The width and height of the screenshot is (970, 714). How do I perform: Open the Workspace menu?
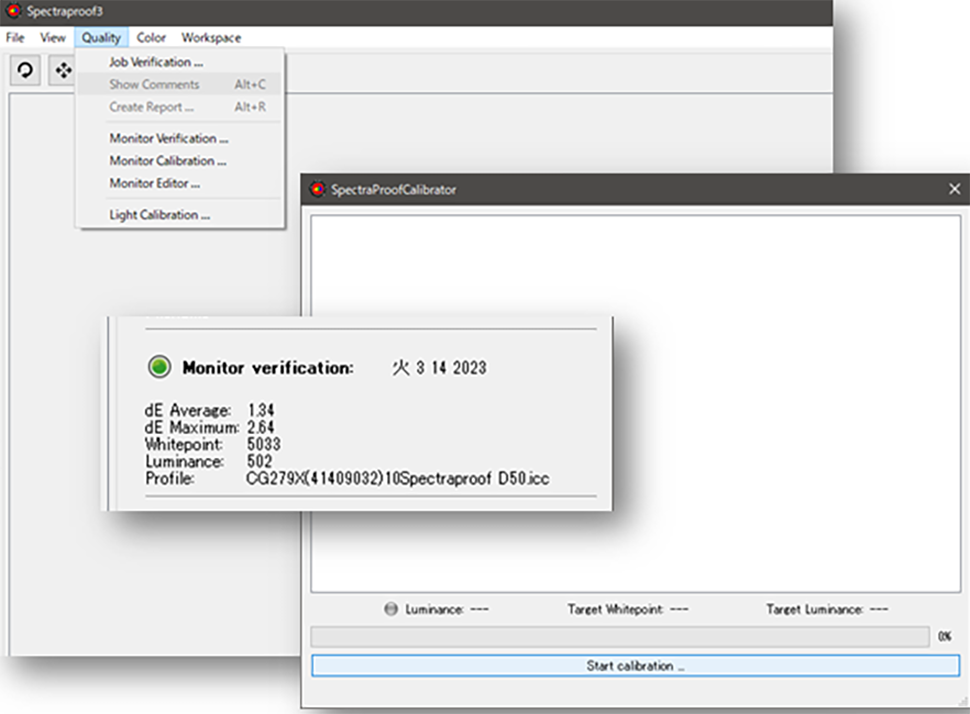click(211, 38)
